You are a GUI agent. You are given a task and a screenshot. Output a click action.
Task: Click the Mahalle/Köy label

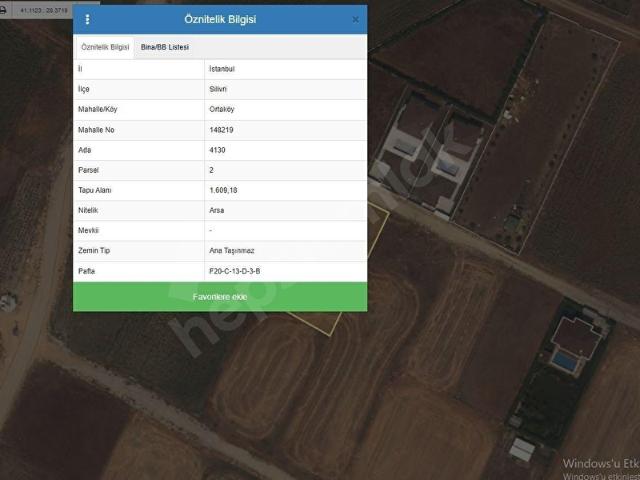tap(98, 109)
